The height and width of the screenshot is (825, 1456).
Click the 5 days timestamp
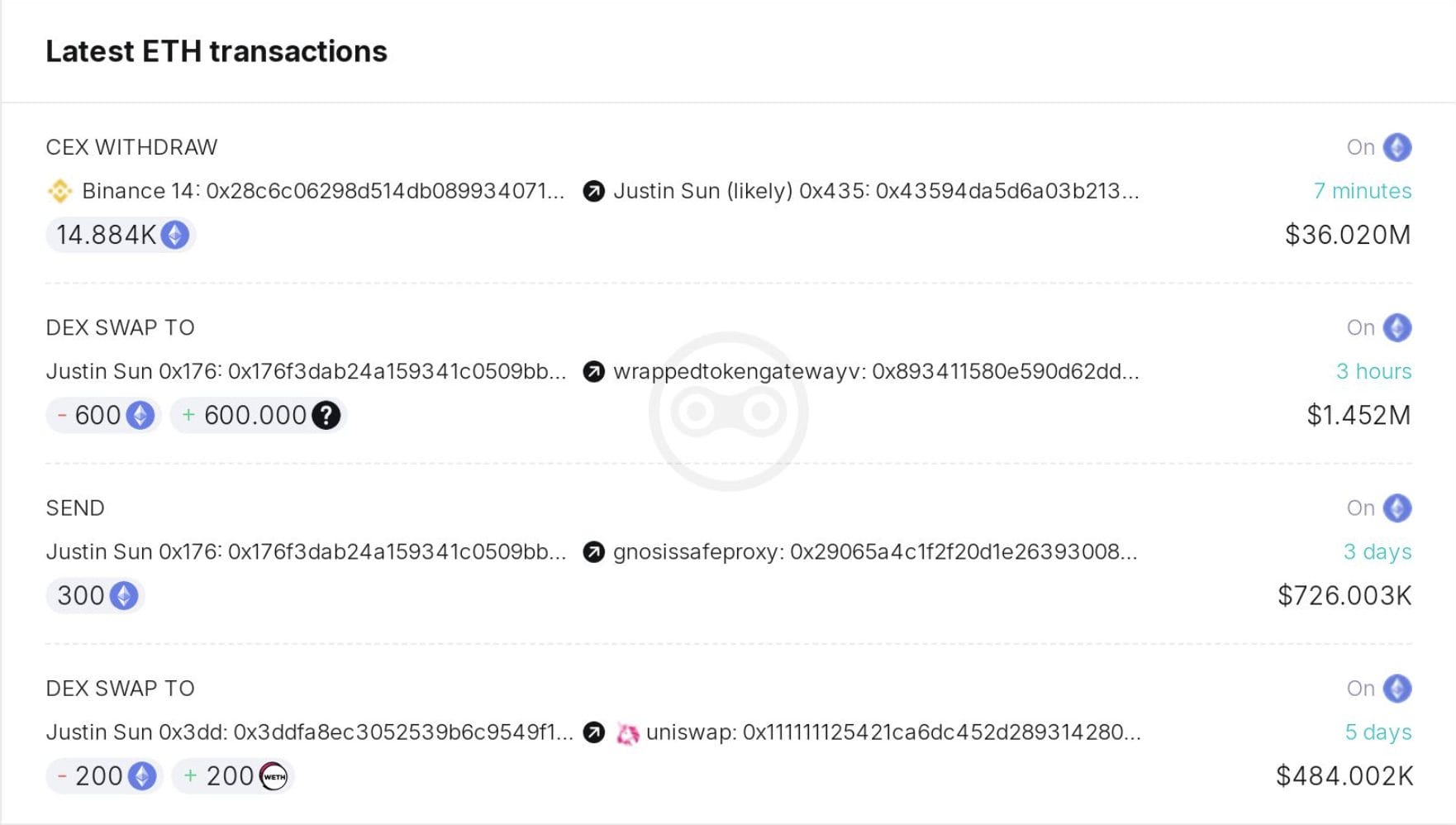[x=1377, y=732]
